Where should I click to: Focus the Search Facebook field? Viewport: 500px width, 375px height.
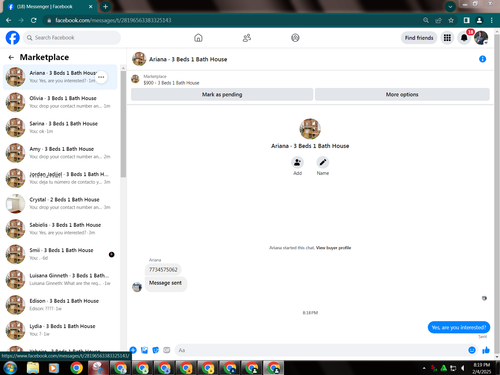pyautogui.click(x=72, y=38)
